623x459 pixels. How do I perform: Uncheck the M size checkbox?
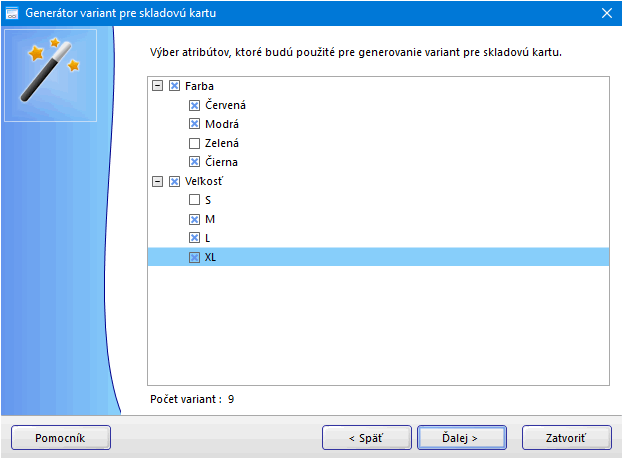pyautogui.click(x=194, y=219)
